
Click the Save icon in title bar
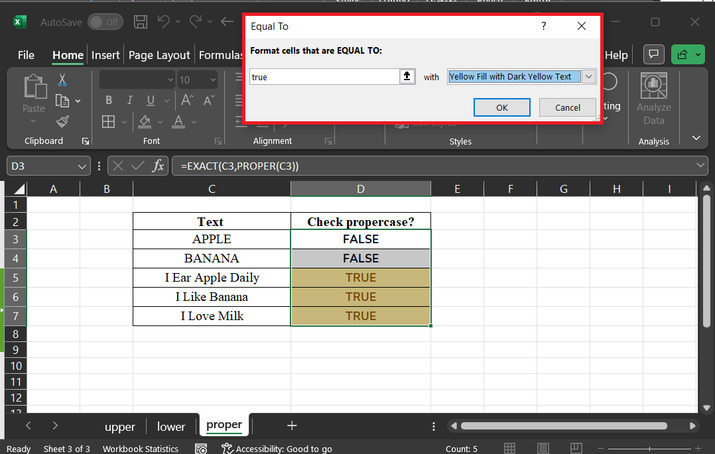[141, 21]
